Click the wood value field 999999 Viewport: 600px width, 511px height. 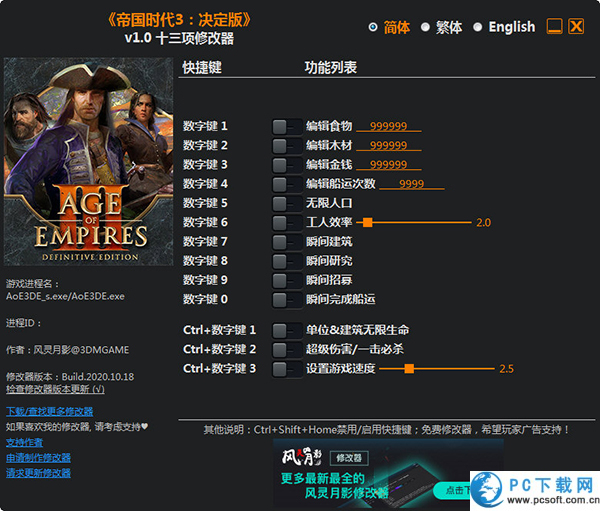click(388, 145)
